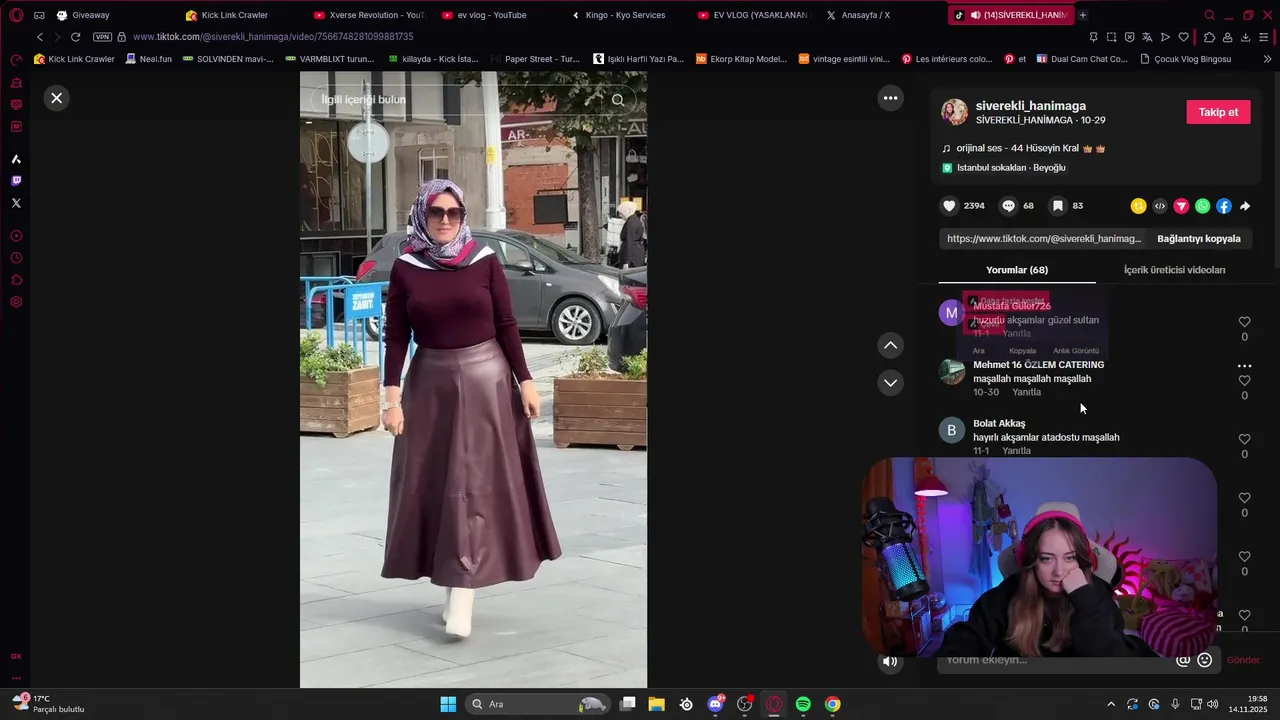Image resolution: width=1280 pixels, height=720 pixels.
Task: Open comments via the speech bubble icon
Action: (1009, 206)
